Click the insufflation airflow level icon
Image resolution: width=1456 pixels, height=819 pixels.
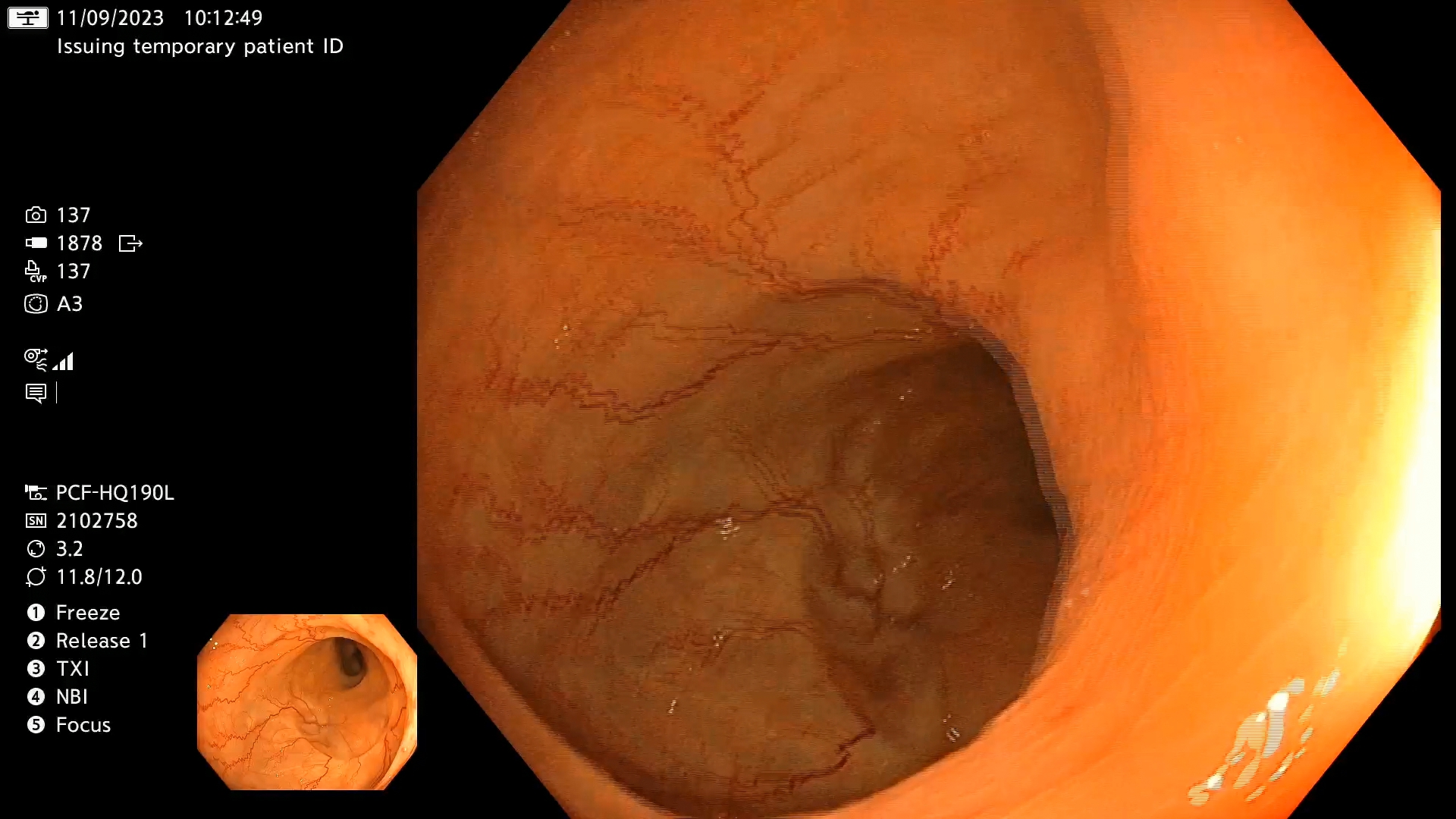point(36,359)
